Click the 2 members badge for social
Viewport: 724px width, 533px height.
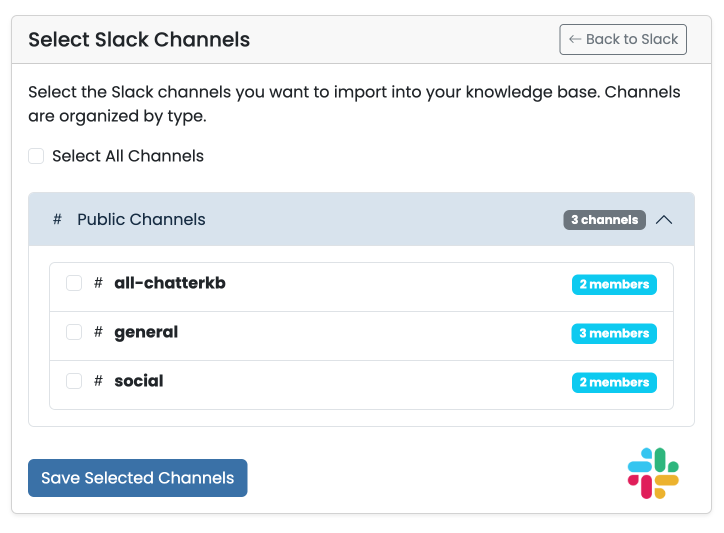point(614,382)
